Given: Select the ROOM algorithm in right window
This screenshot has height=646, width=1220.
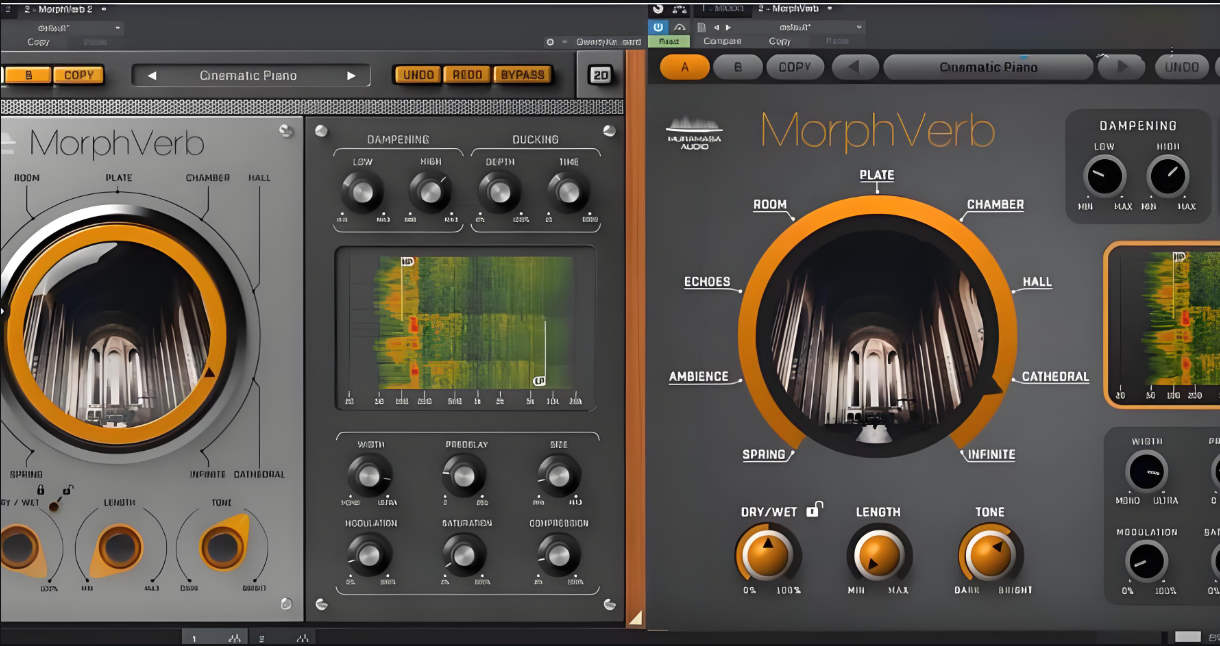Looking at the screenshot, I should pyautogui.click(x=770, y=205).
